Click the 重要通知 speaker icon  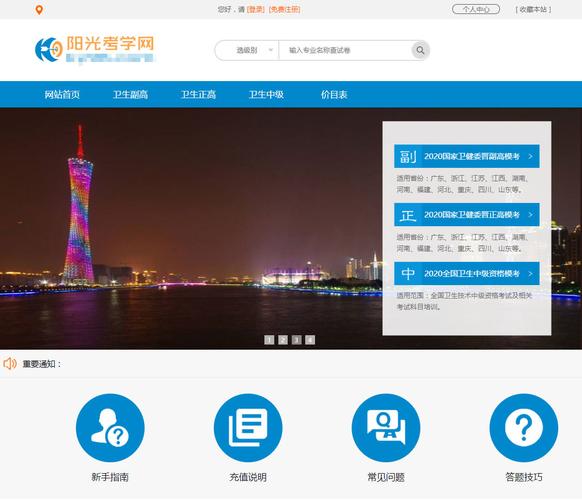pyautogui.click(x=10, y=363)
